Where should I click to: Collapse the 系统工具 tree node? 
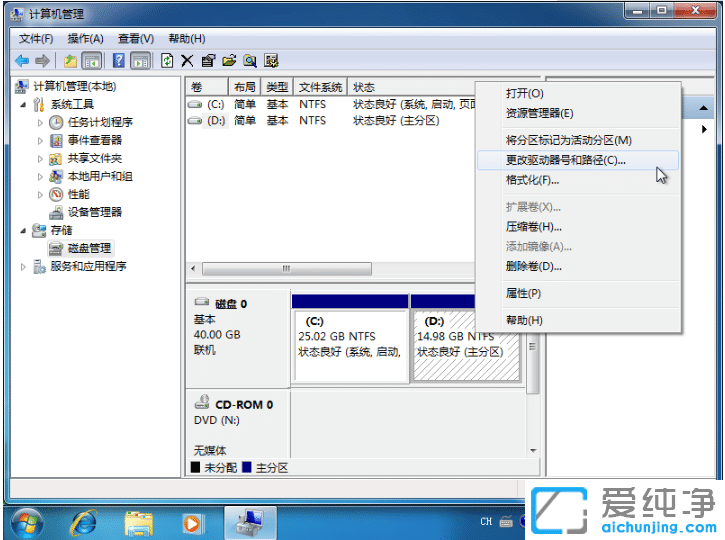pyautogui.click(x=23, y=104)
